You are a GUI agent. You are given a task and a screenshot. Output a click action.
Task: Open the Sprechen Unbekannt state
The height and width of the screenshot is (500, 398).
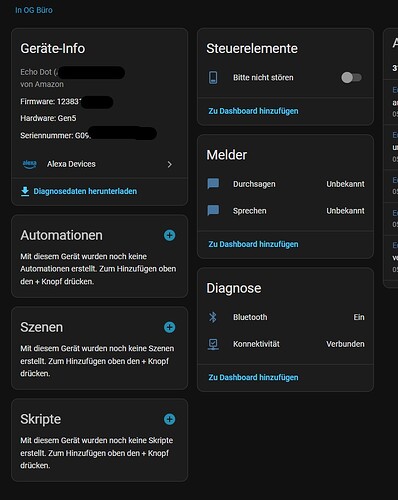(345, 211)
